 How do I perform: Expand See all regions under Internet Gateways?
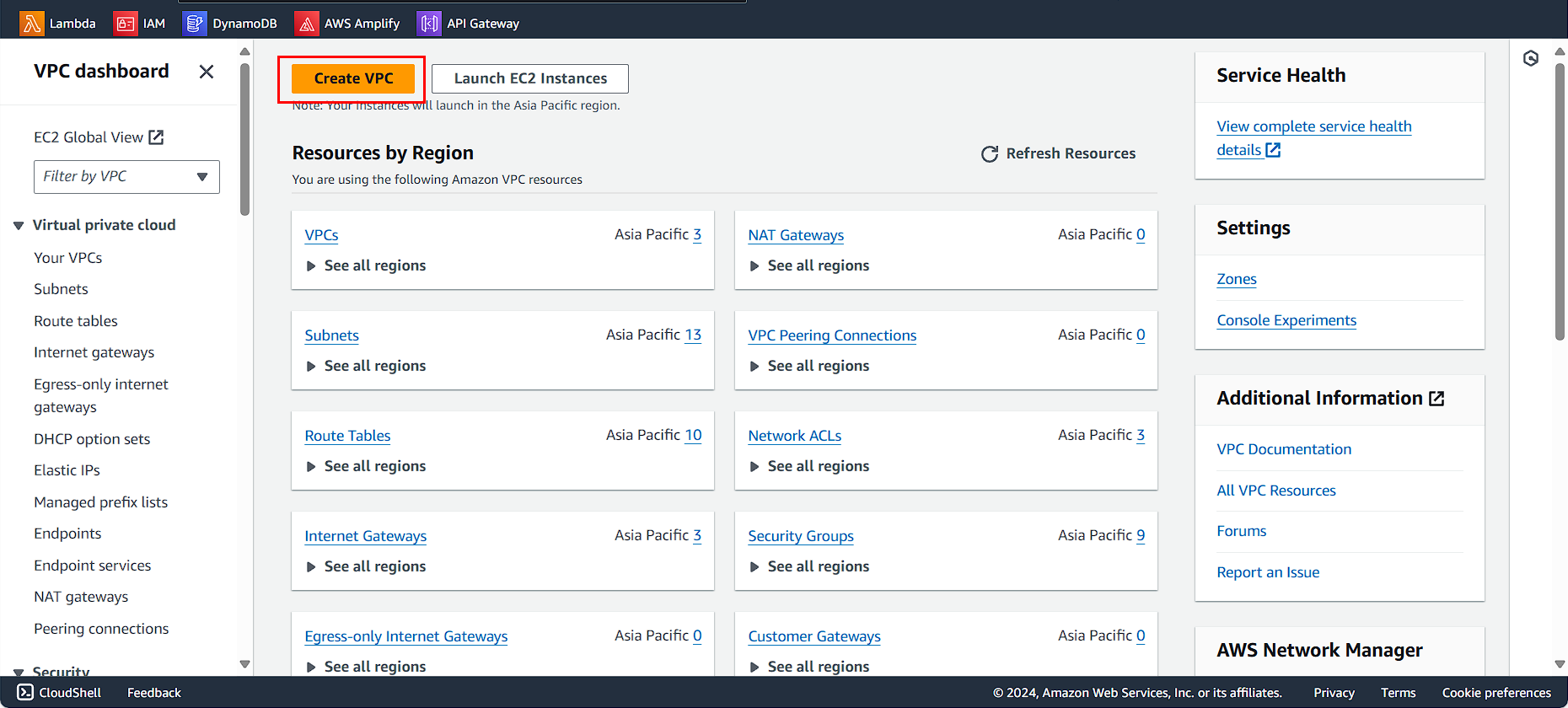[366, 566]
